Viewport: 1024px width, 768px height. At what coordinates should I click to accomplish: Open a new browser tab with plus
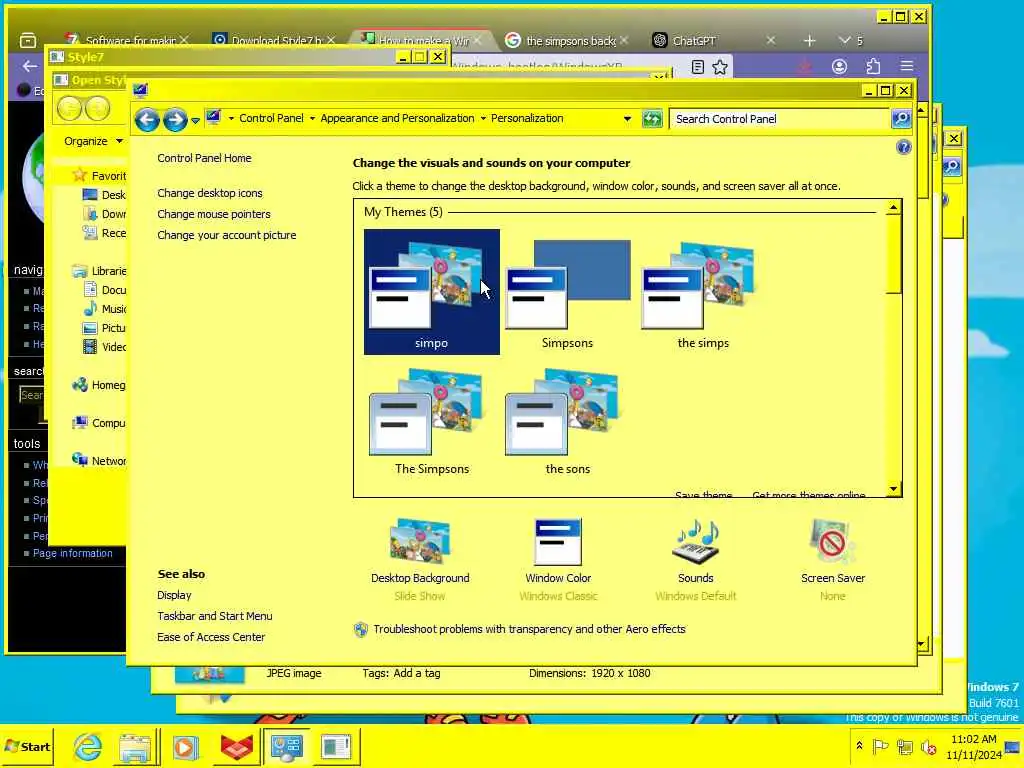tap(809, 40)
